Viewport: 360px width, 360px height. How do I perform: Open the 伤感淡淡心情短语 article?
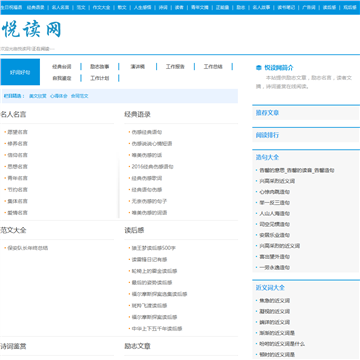pos(152,144)
